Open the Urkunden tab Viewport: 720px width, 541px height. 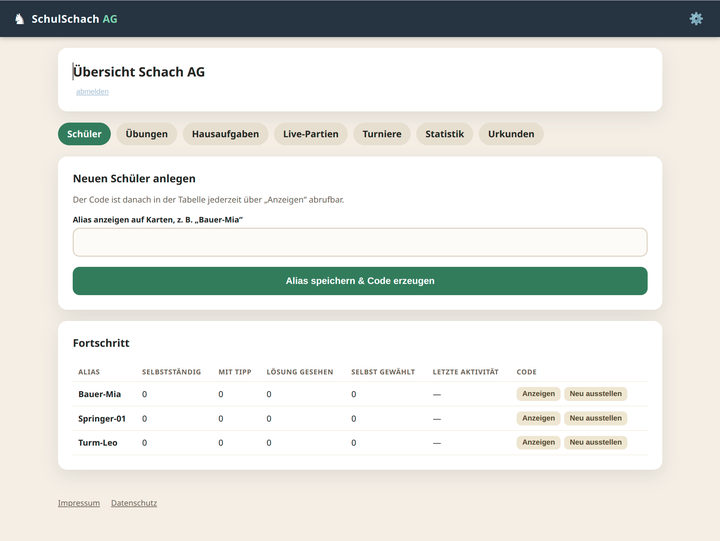click(x=511, y=134)
